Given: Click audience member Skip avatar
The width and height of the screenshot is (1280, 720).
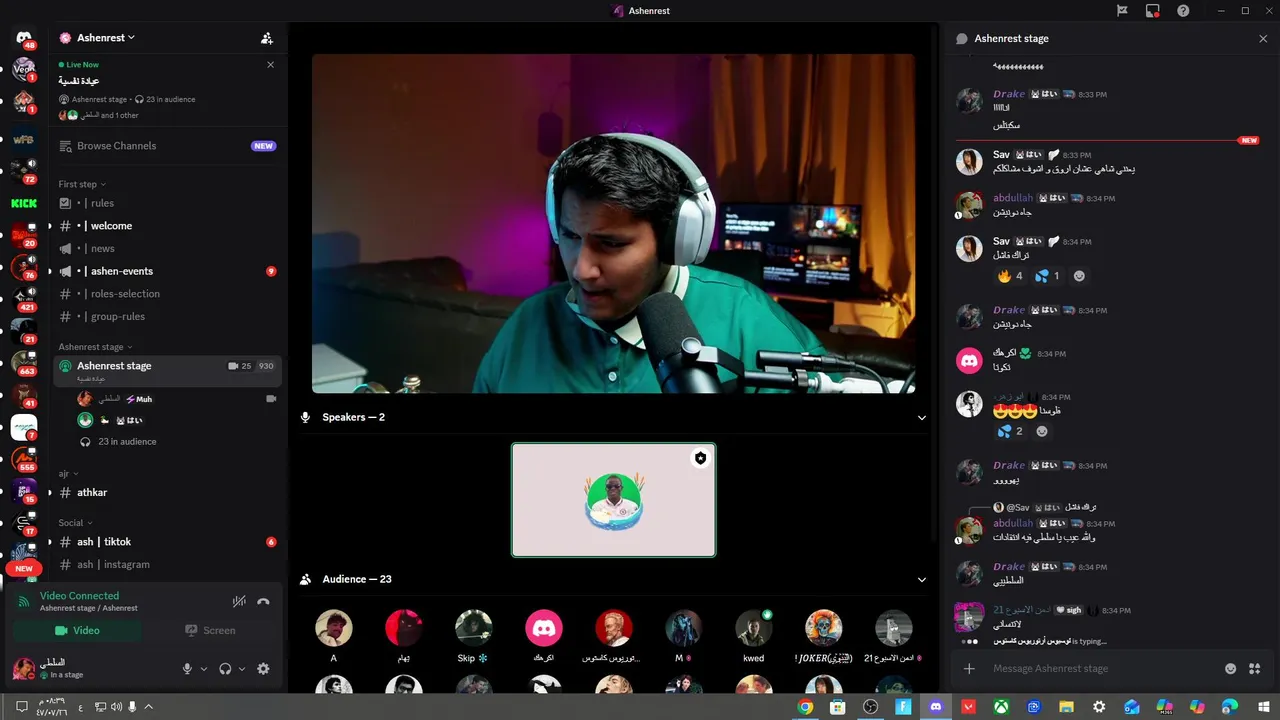Looking at the screenshot, I should 474,628.
